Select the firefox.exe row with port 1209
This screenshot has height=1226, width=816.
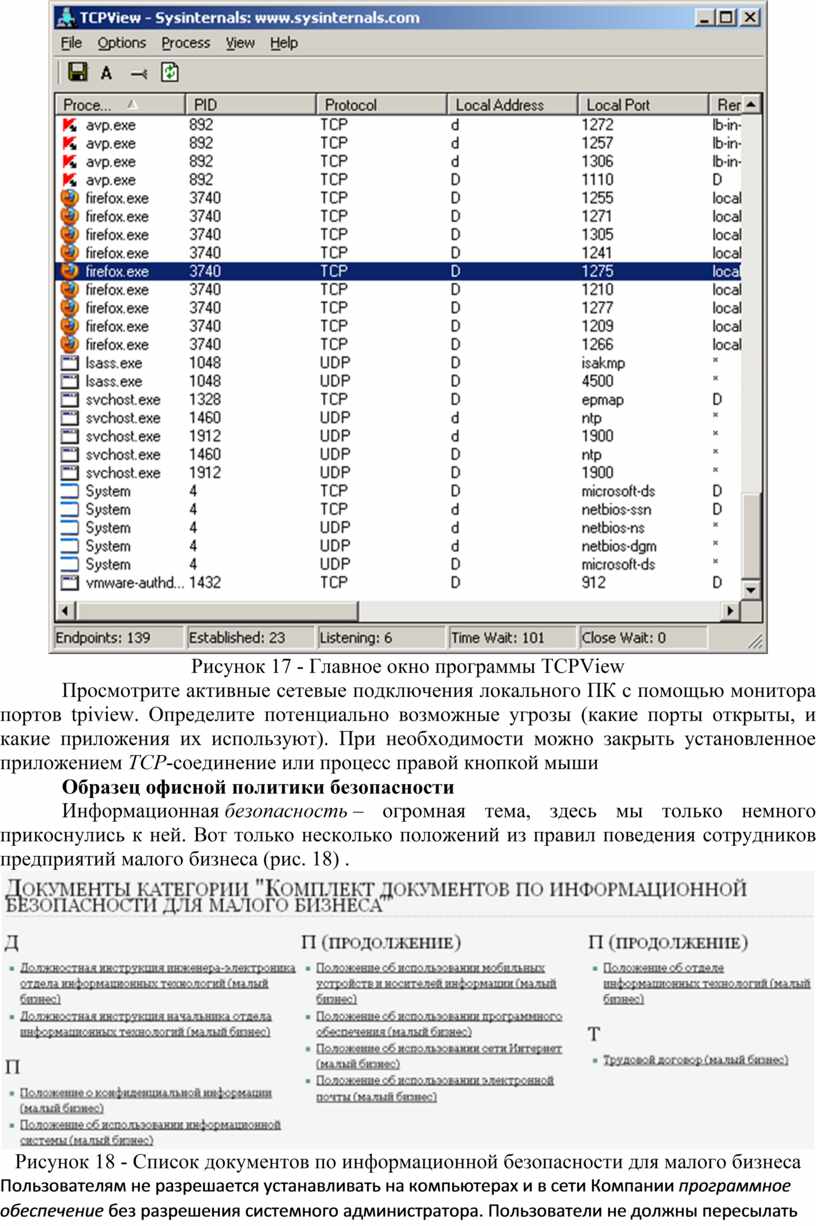click(x=399, y=326)
